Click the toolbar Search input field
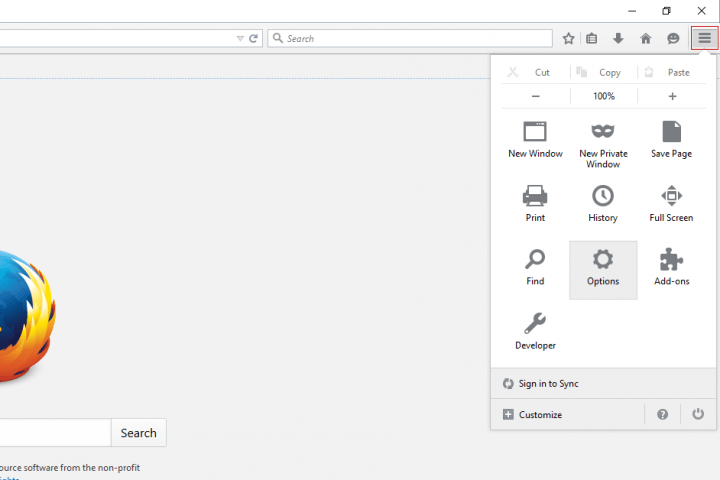Image resolution: width=720 pixels, height=480 pixels. (x=415, y=38)
